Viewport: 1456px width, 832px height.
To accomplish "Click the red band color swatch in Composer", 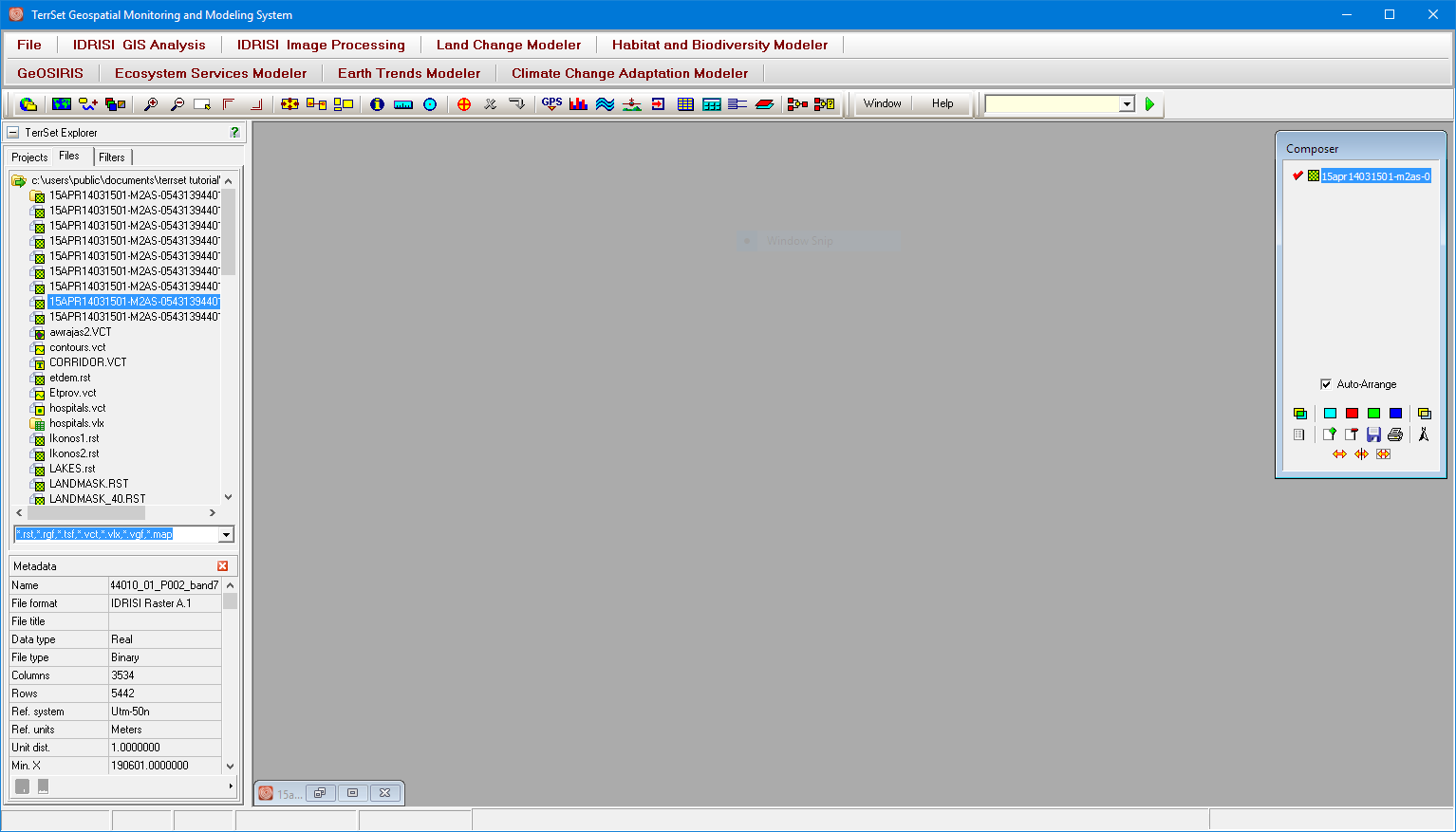I will 1352,414.
